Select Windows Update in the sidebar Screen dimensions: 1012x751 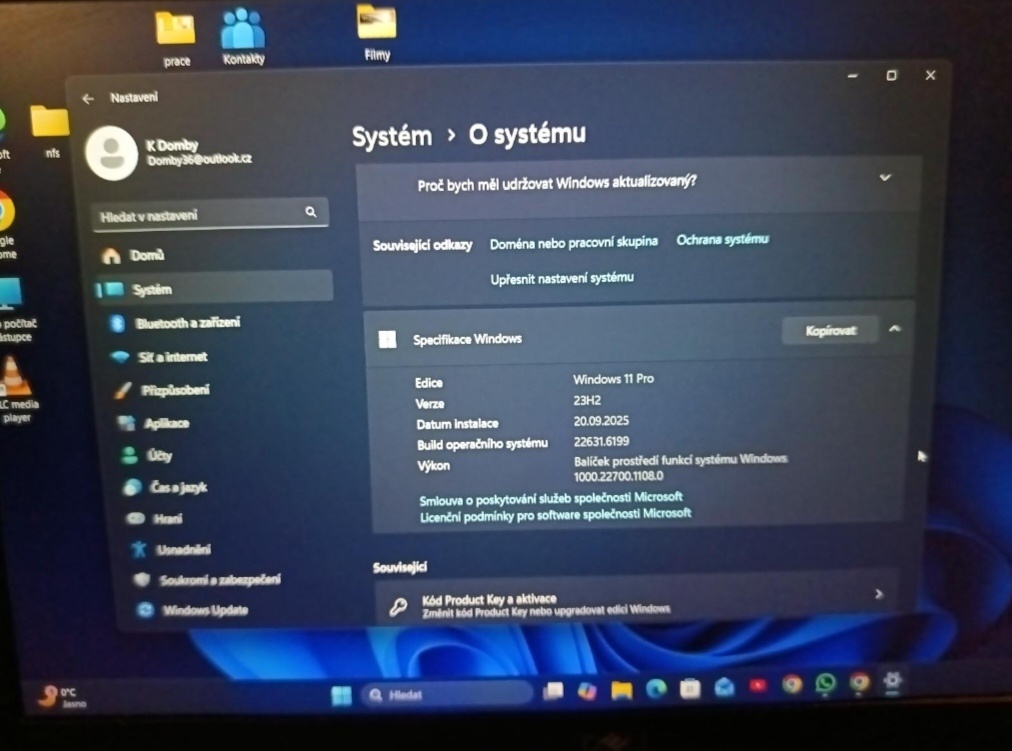click(205, 610)
